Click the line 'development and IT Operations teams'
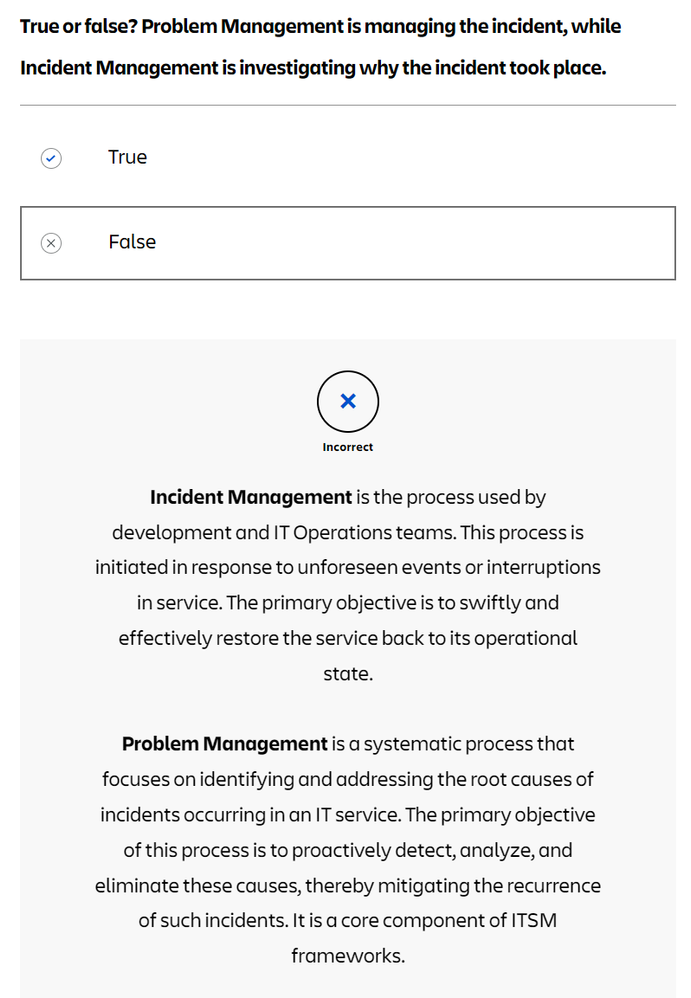The image size is (691, 998). click(x=348, y=532)
